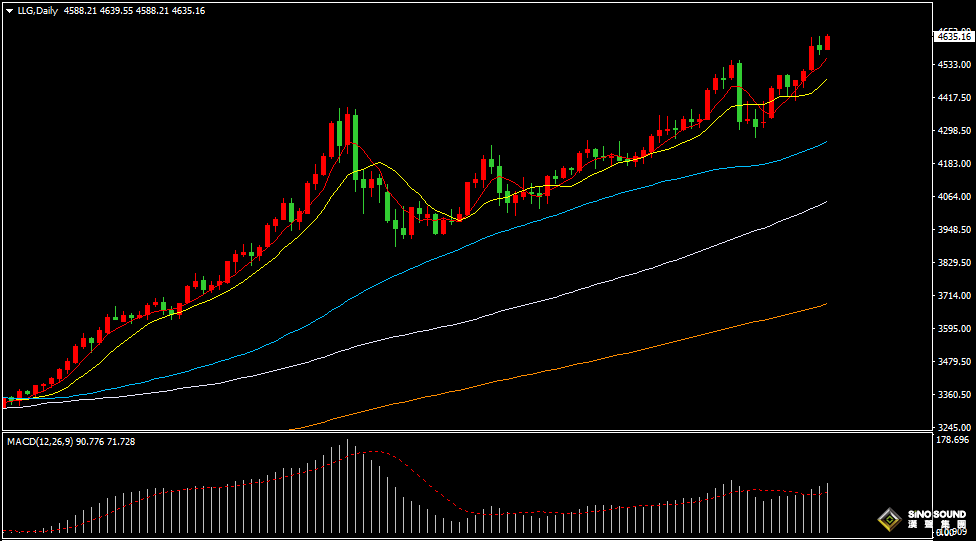Select the last red candlestick on chart
The height and width of the screenshot is (541, 976).
[827, 42]
